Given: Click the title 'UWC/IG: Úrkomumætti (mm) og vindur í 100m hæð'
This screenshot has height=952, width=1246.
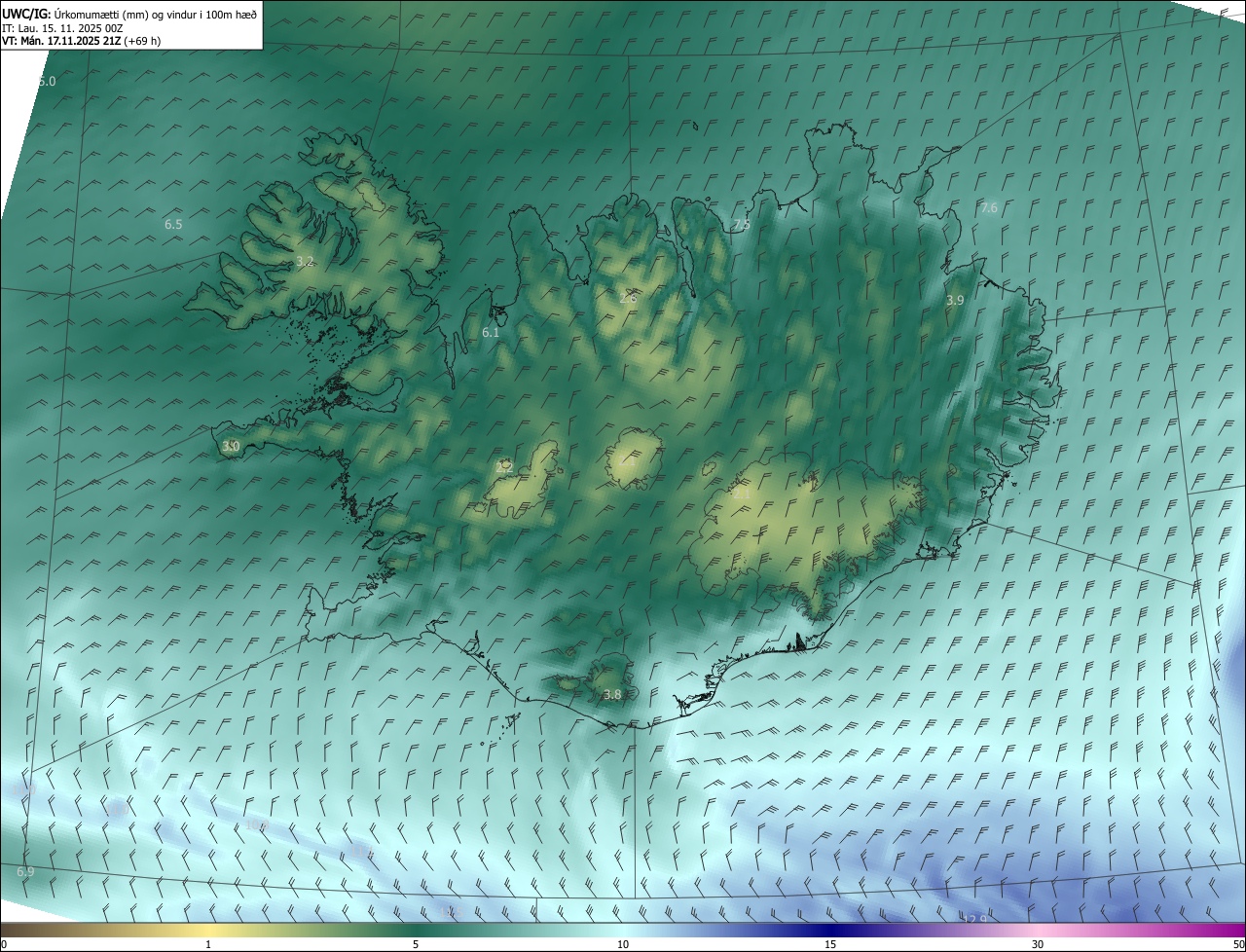Looking at the screenshot, I should point(128,14).
